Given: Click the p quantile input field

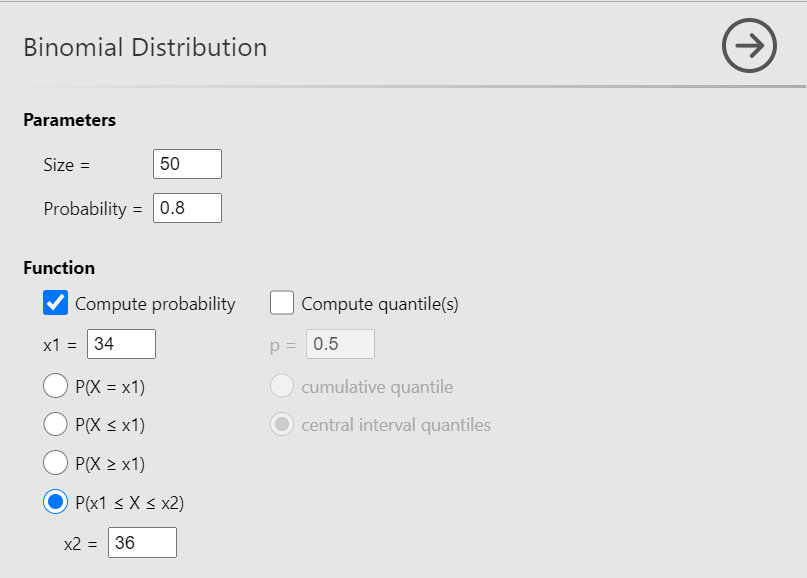Looking at the screenshot, I should (339, 344).
